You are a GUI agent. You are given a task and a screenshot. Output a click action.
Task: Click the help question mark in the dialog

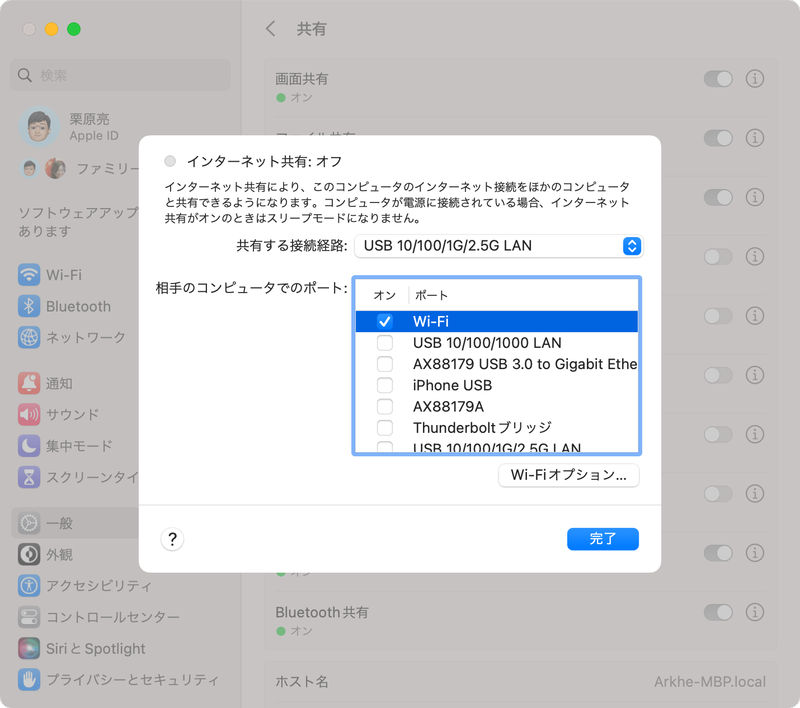tap(172, 539)
